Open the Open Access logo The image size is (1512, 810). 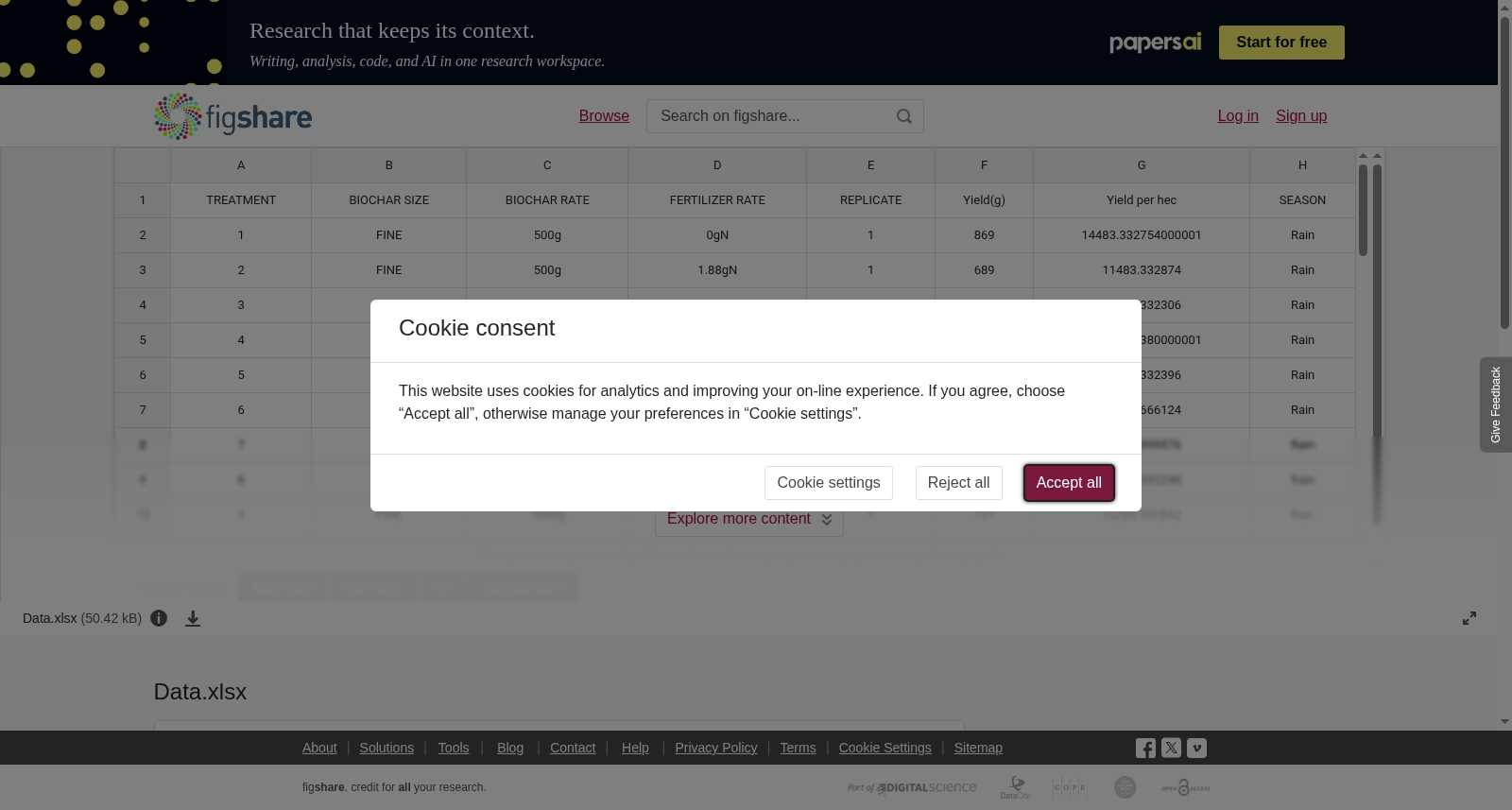click(1186, 787)
